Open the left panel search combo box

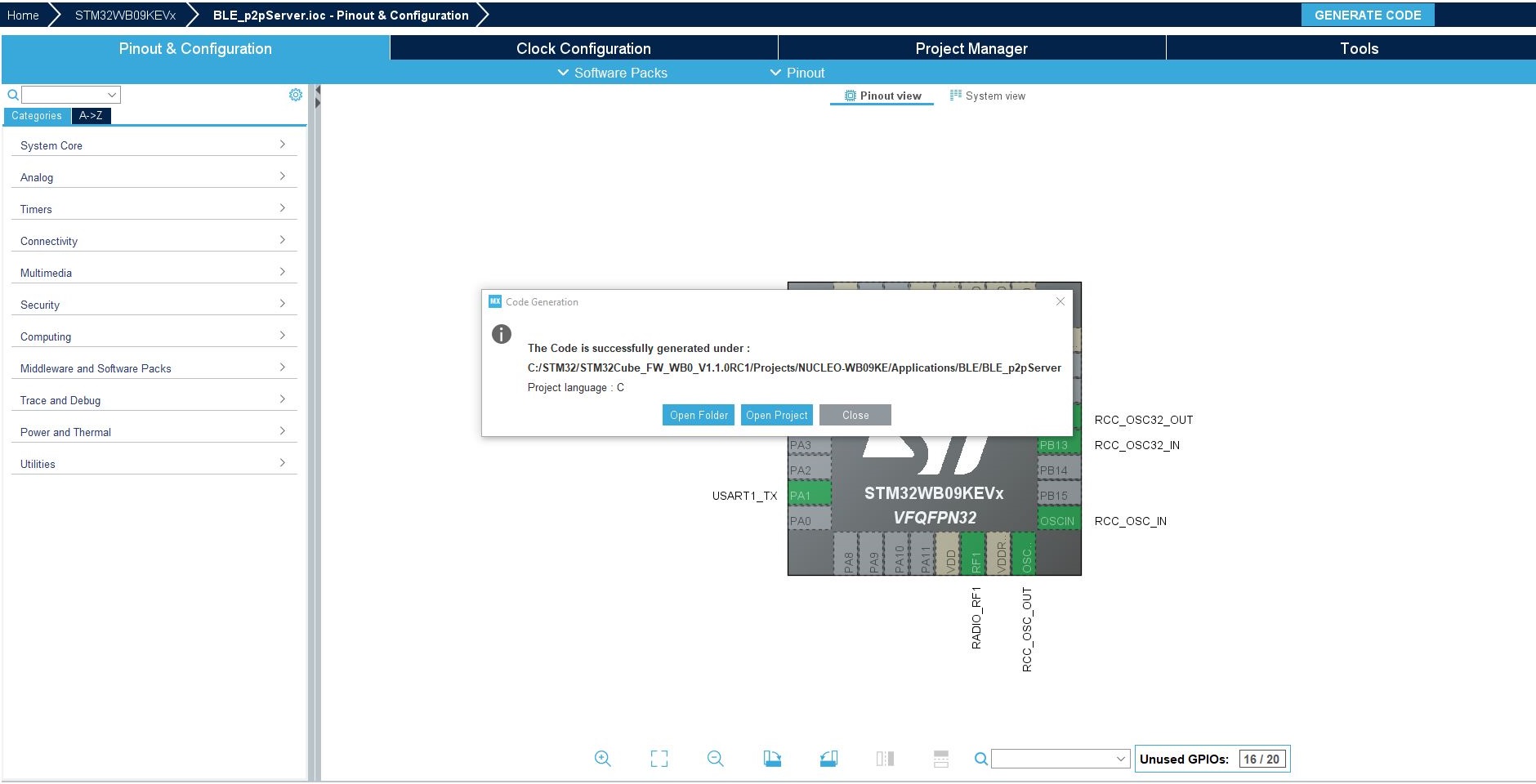tap(71, 95)
